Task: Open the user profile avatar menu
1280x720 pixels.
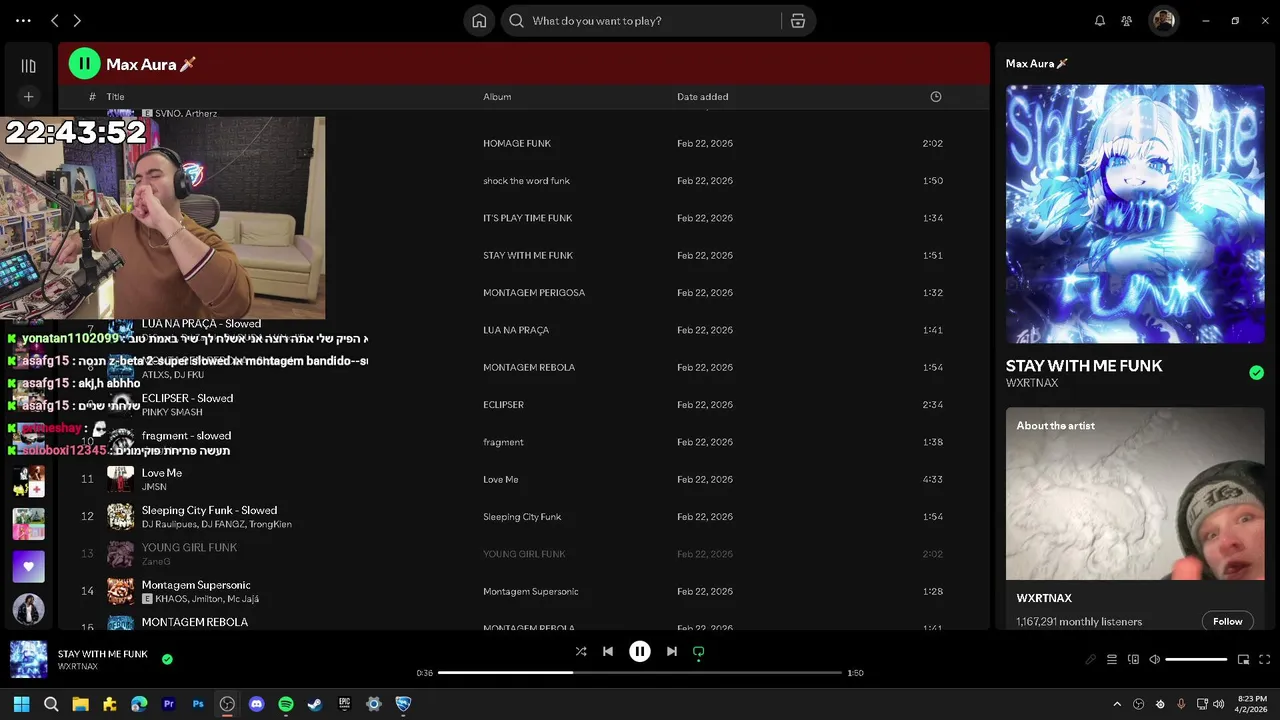Action: [x=1163, y=21]
